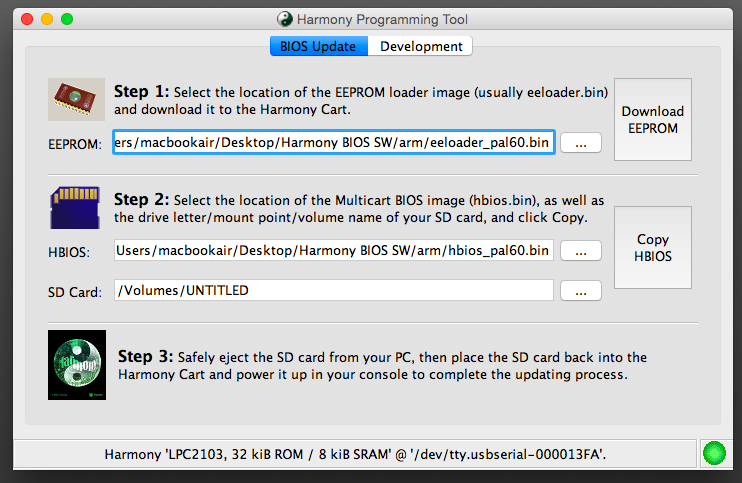This screenshot has height=483, width=742.
Task: Browse for SD Card volume
Action: point(581,291)
